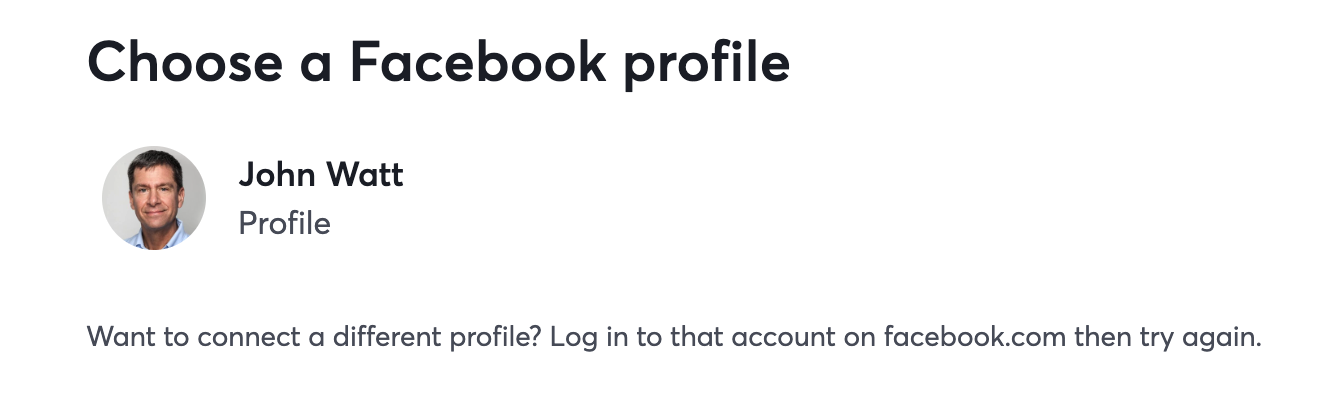Click "Log in" in the help sentence
This screenshot has width=1326, height=402.
589,336
